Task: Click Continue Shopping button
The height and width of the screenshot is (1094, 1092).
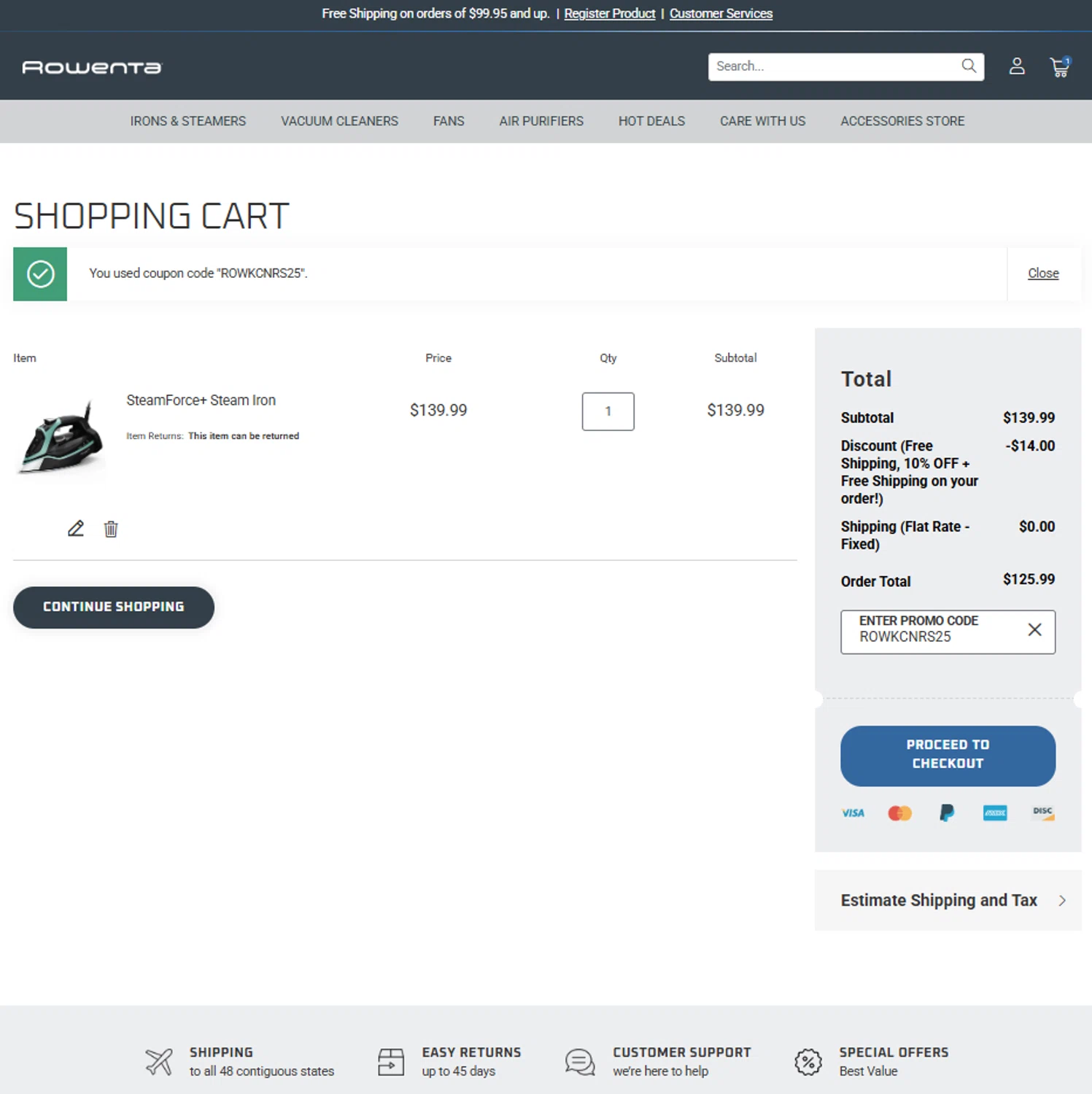Action: click(114, 607)
